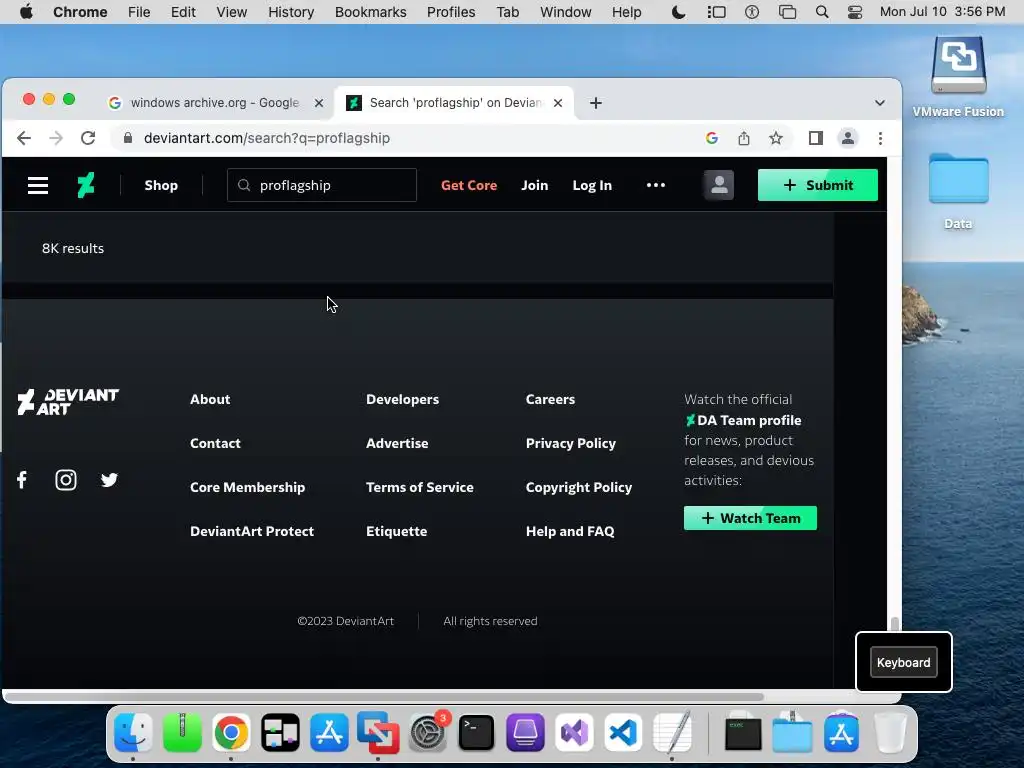Open the Core Membership footer link
Image resolution: width=1024 pixels, height=768 pixels.
pos(247,487)
